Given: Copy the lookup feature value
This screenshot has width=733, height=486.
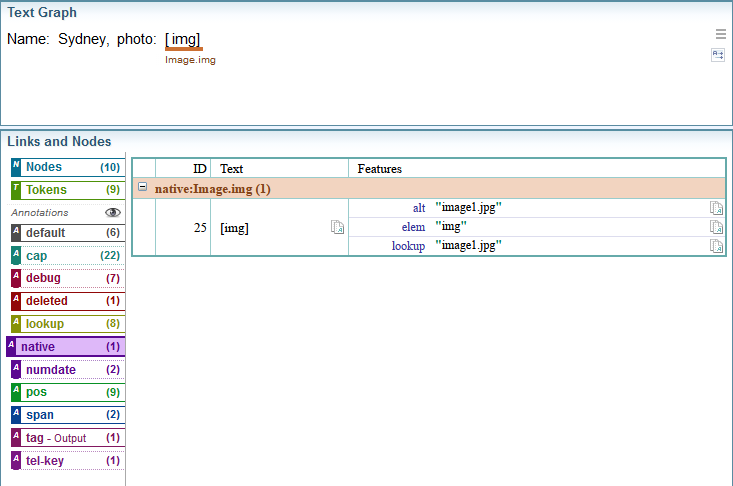Looking at the screenshot, I should (716, 246).
